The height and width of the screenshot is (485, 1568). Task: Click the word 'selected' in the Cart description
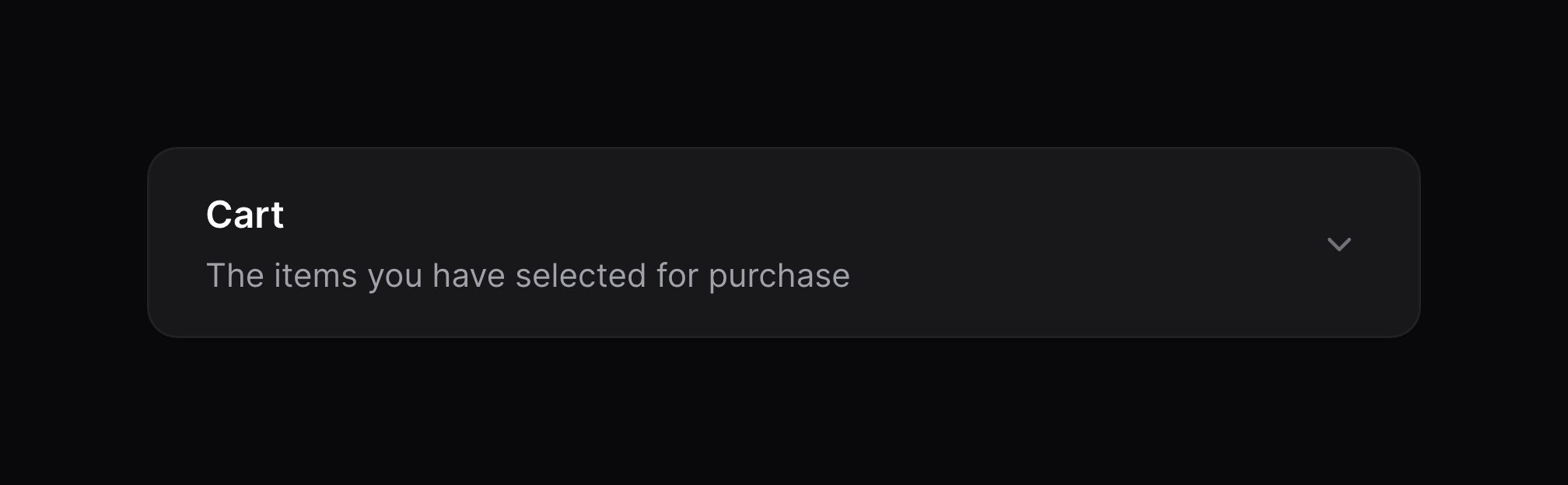point(580,276)
